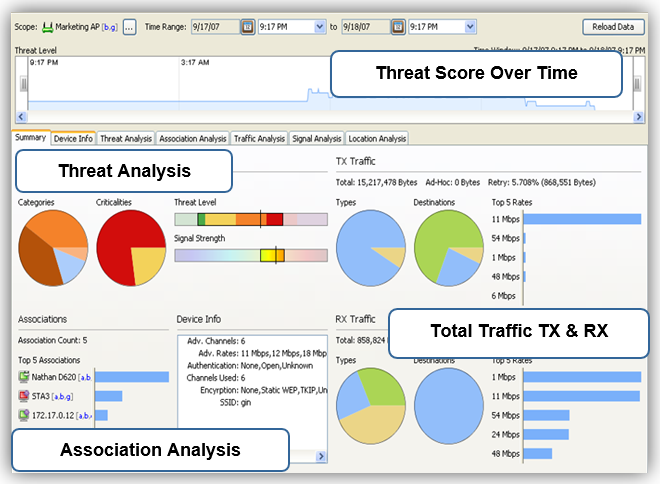Click the STA3 station icon
The width and height of the screenshot is (660, 484).
click(x=24, y=396)
